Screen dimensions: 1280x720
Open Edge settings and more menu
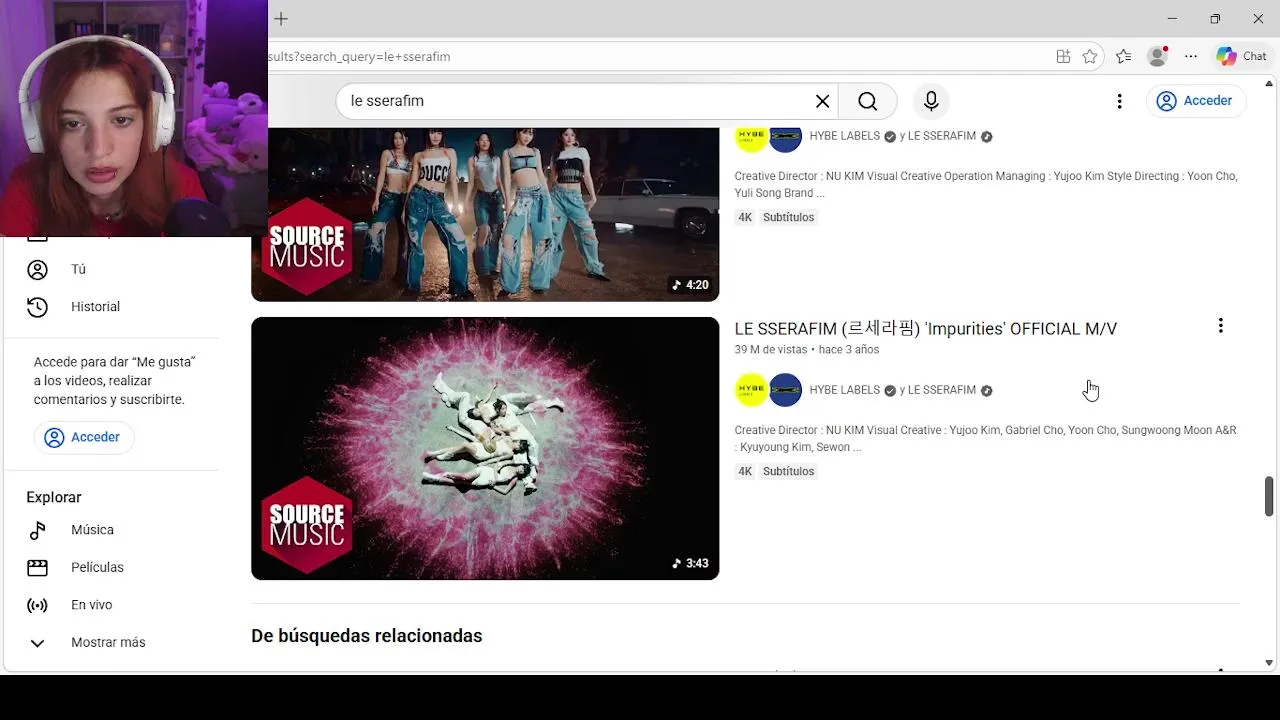tap(1191, 57)
